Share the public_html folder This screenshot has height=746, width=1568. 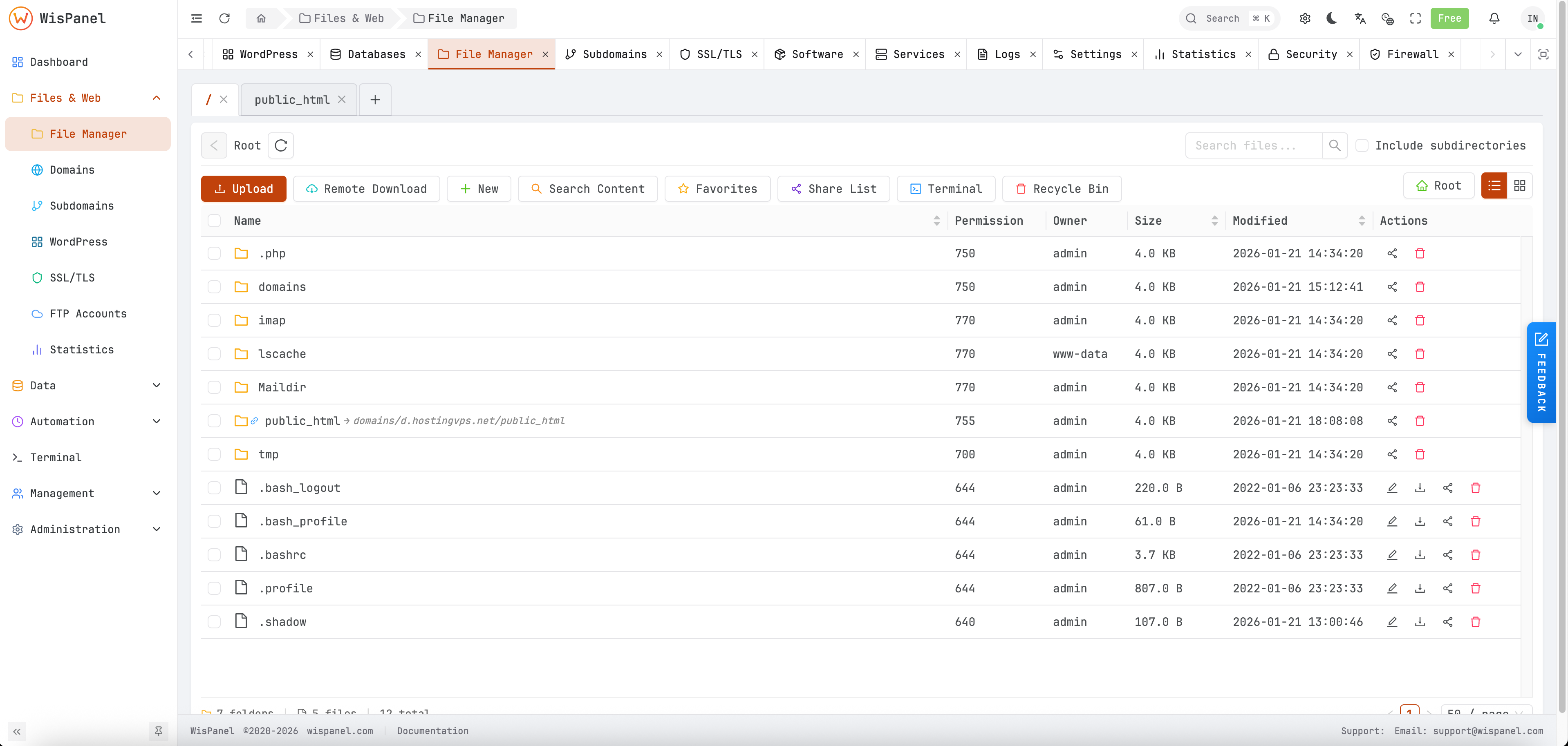coord(1393,420)
